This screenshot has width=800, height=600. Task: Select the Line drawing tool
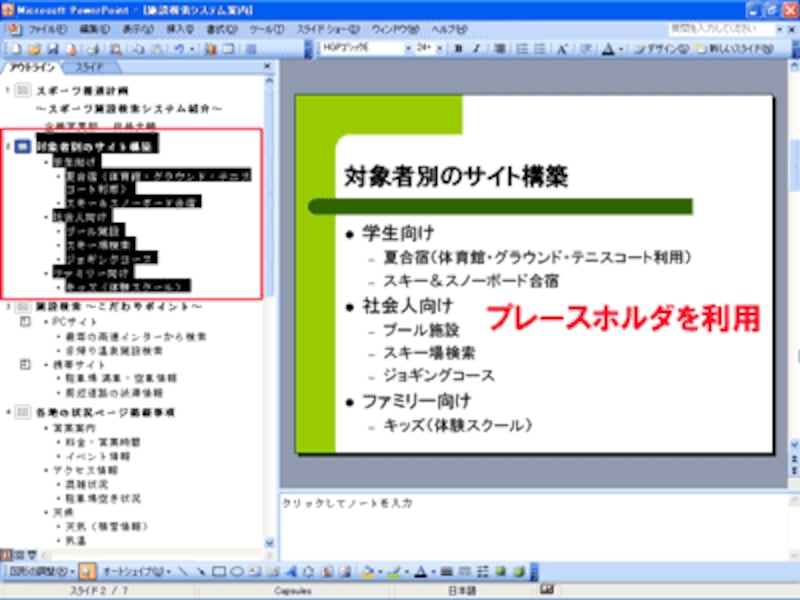click(x=183, y=571)
